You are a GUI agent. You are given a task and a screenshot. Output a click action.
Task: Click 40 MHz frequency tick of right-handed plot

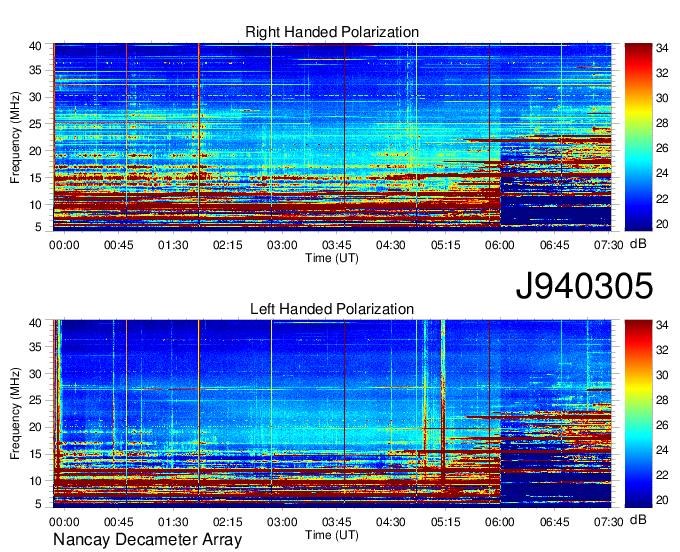click(x=35, y=46)
